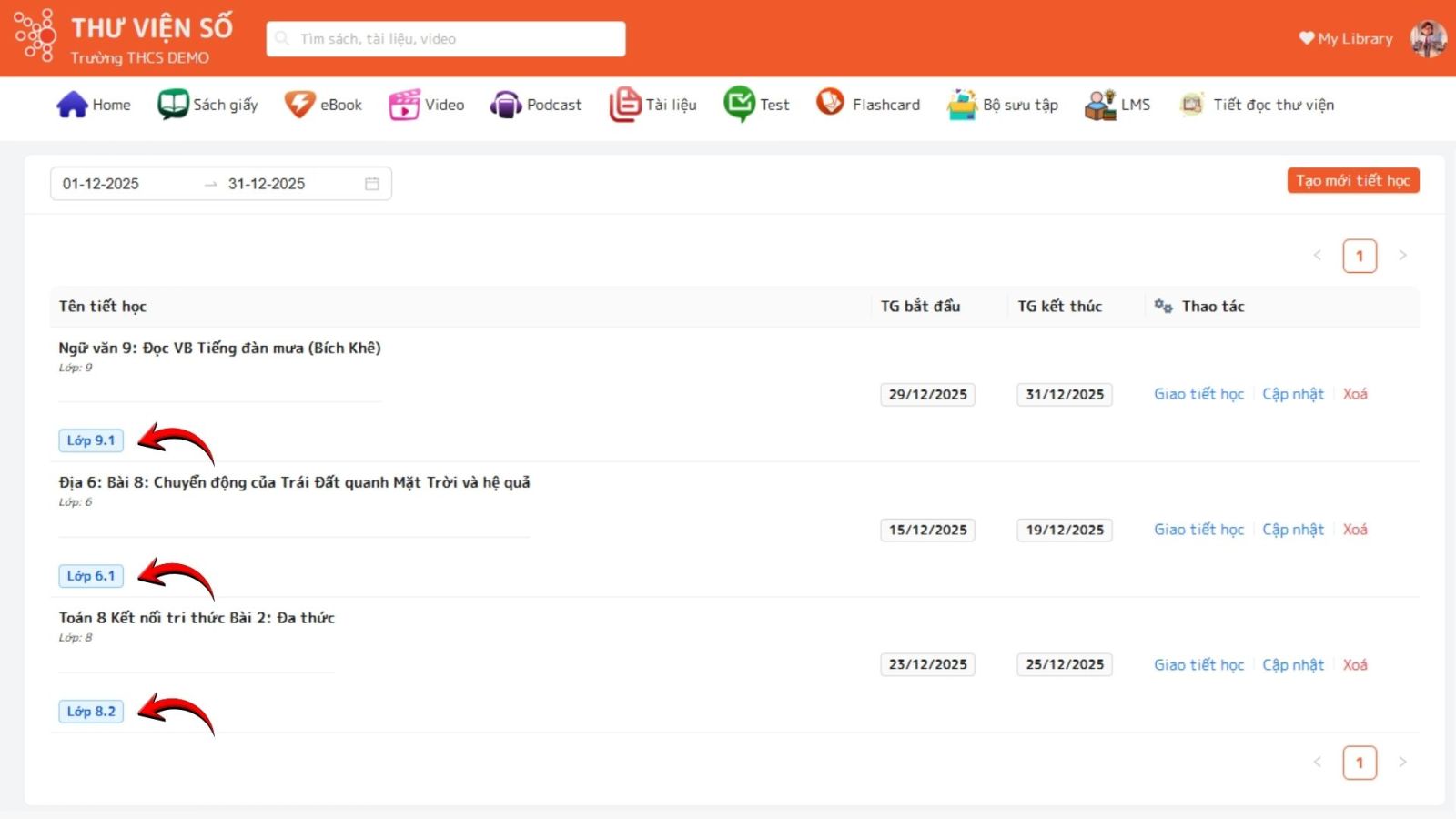Delete the Toán 8 lesson with Xoá

pos(1355,665)
